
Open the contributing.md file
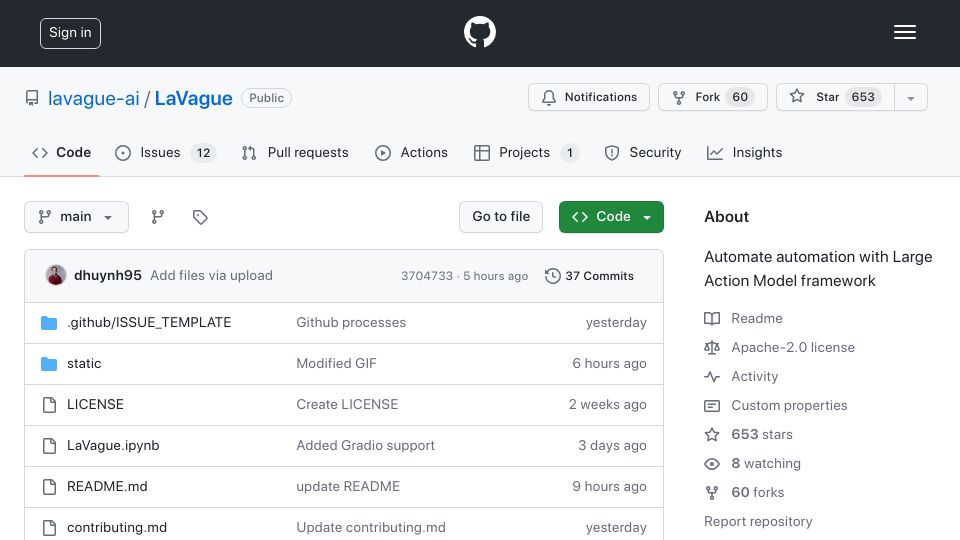117,528
